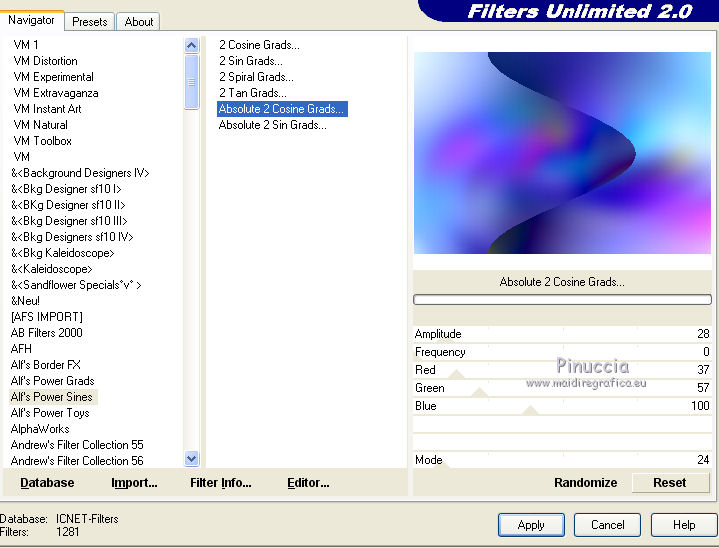Apply the selected filter
Screen dimensions: 719x548
pos(531,525)
